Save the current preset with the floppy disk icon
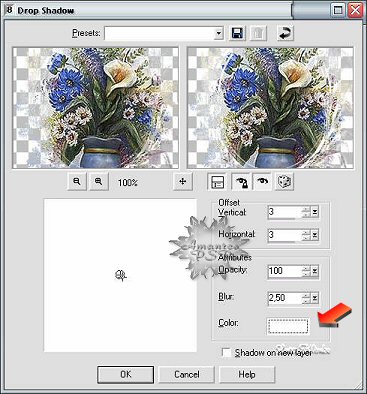This screenshot has width=367, height=394. [x=237, y=33]
